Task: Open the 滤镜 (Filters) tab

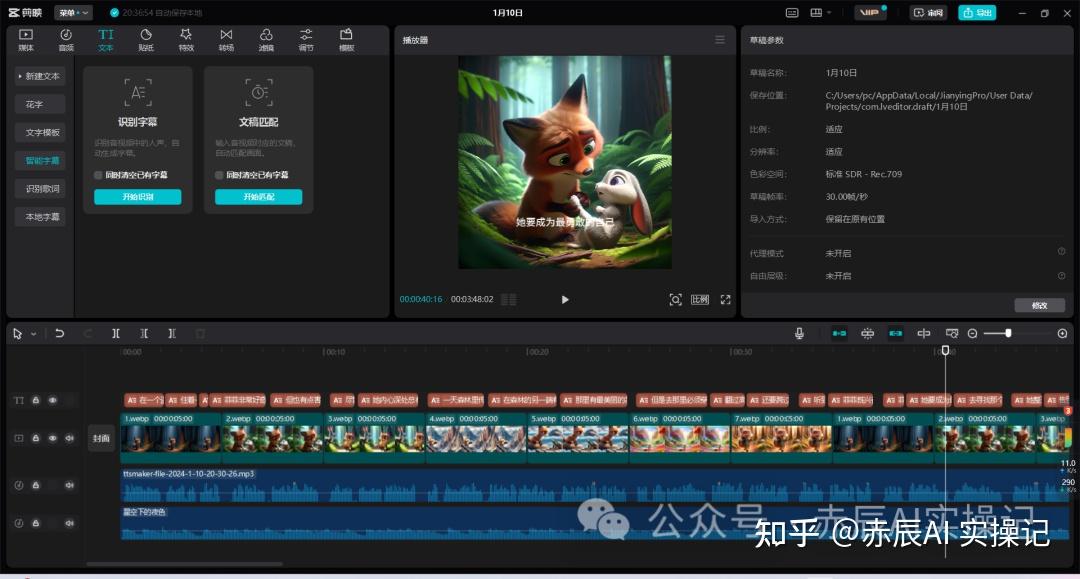Action: [266, 40]
